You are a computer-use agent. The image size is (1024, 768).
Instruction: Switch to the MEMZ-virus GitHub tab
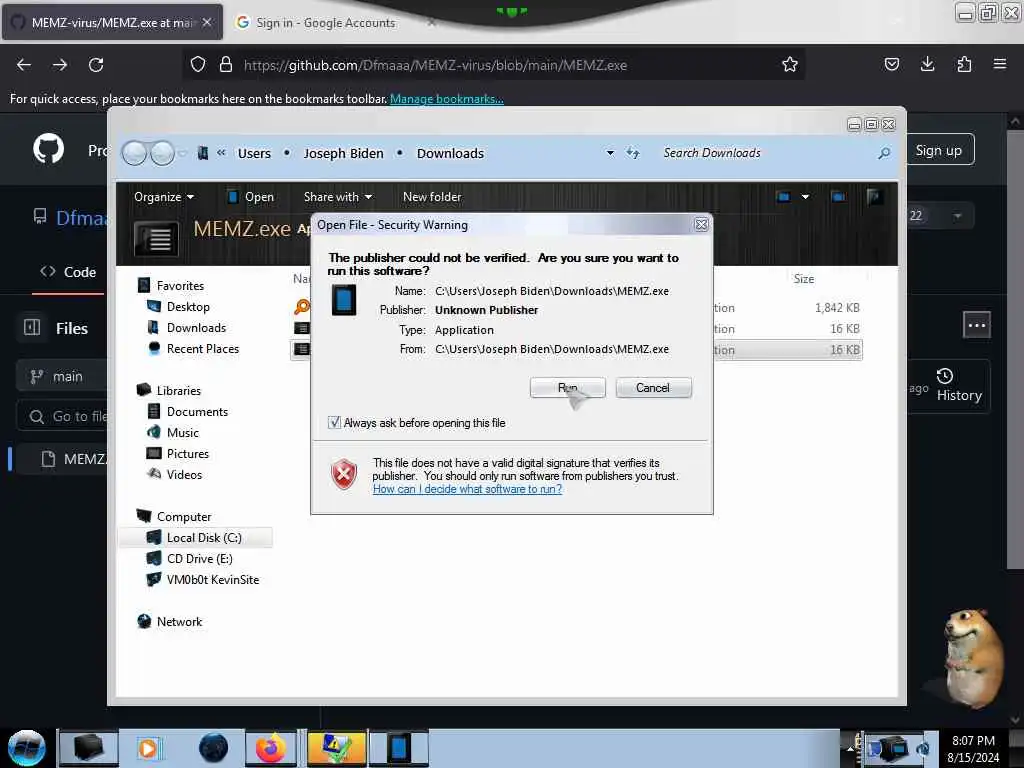(x=112, y=22)
